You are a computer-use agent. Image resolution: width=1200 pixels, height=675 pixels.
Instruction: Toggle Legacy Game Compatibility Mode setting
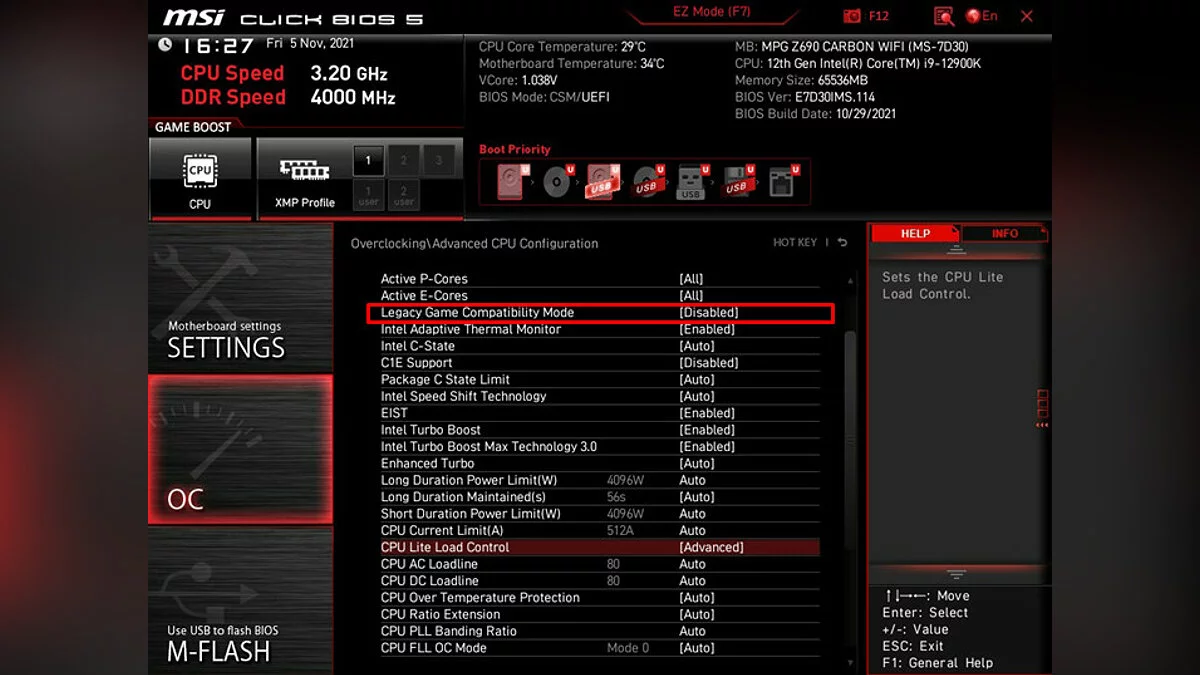(x=708, y=313)
